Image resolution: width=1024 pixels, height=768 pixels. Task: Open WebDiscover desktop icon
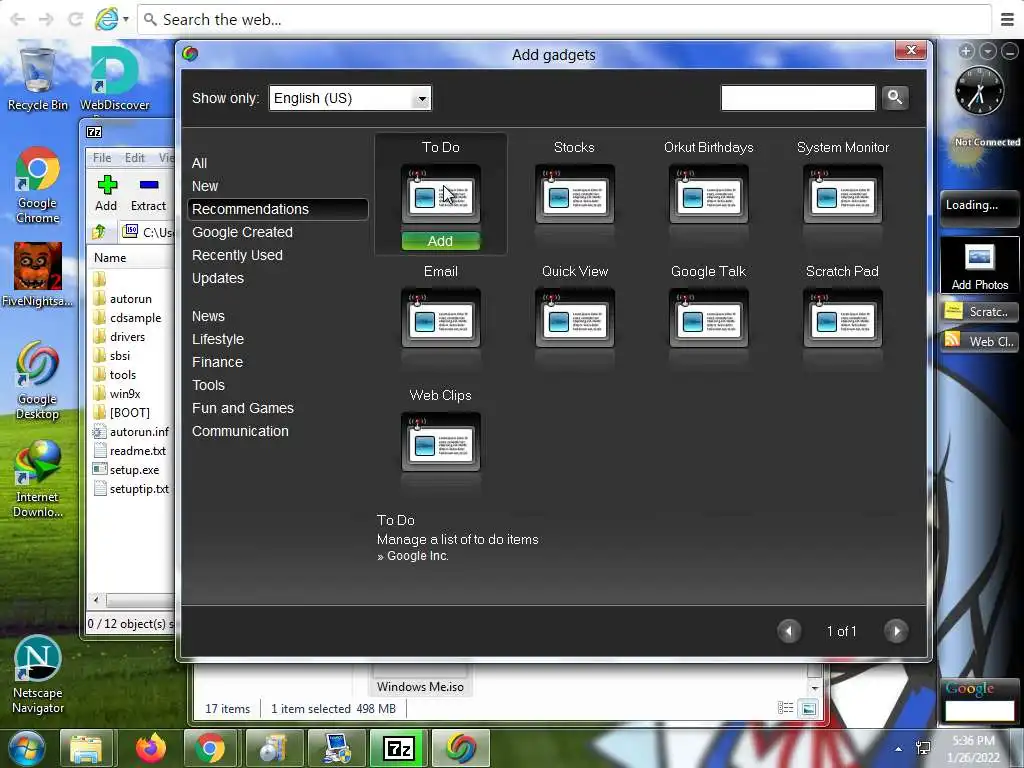(x=115, y=79)
